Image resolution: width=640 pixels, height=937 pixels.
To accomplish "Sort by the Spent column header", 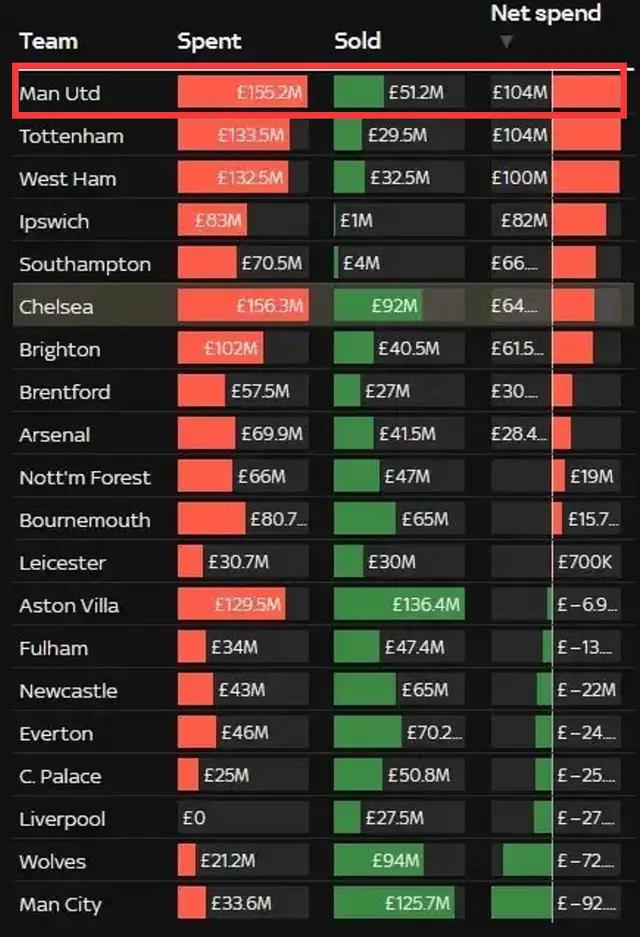I will (209, 41).
